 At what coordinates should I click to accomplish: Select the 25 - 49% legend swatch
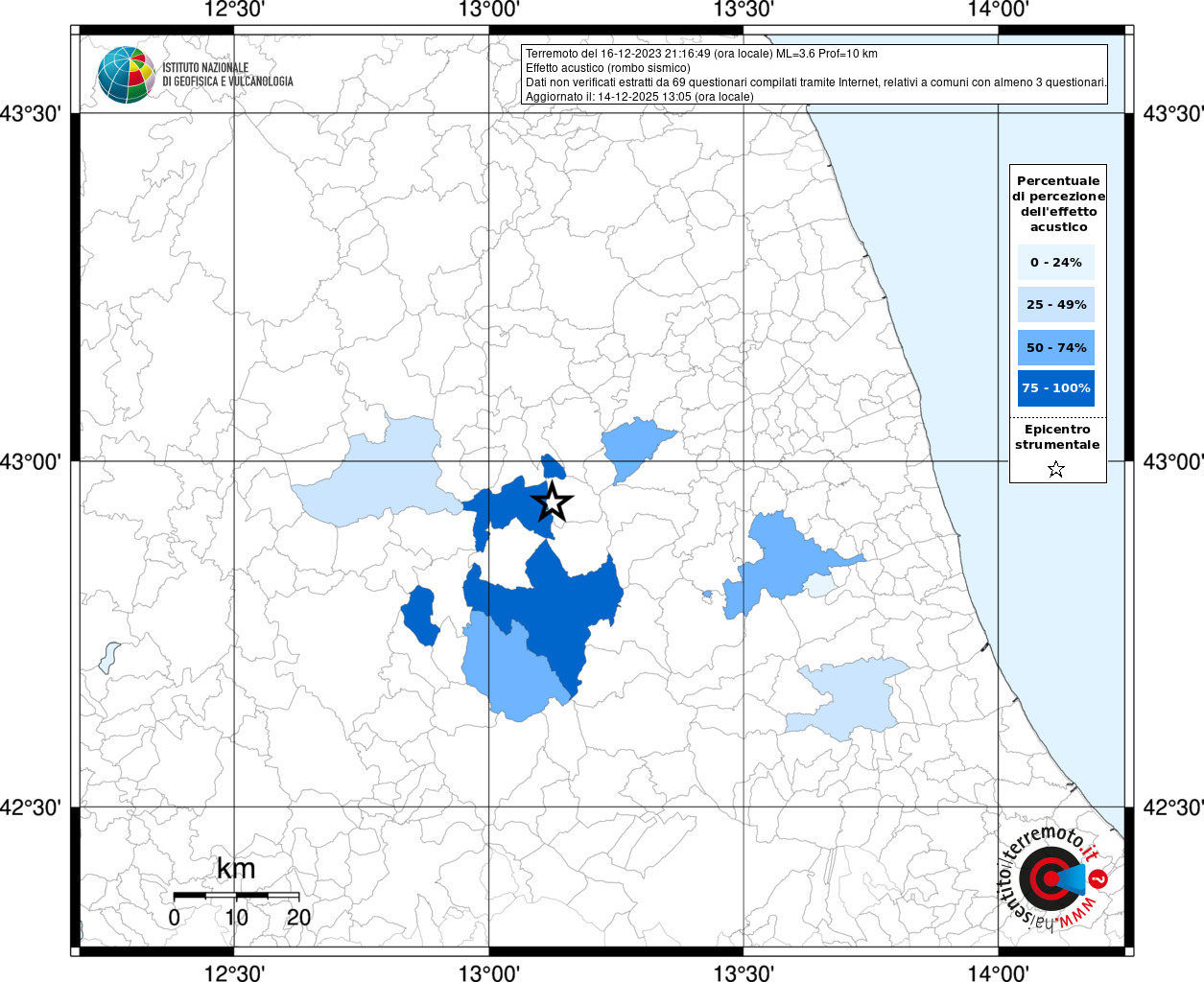coord(1056,304)
